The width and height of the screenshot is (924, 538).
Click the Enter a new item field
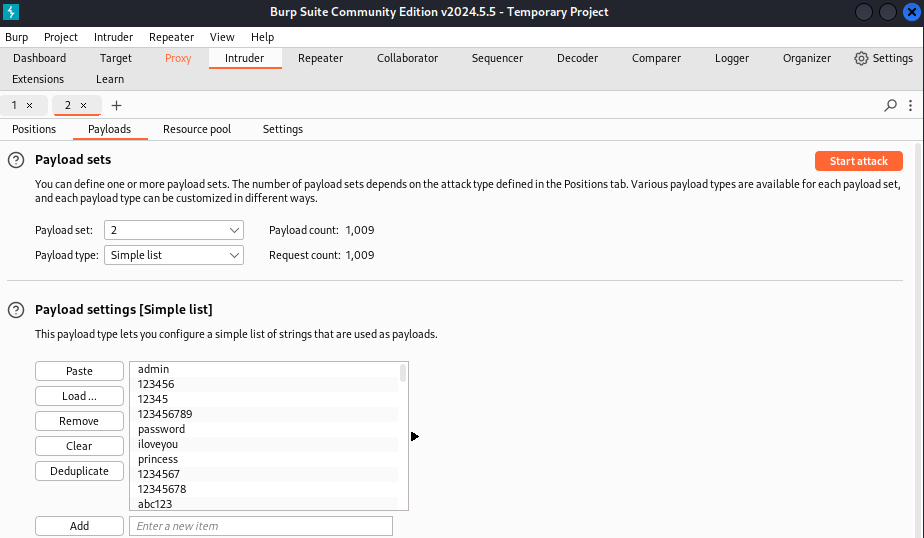[260, 526]
